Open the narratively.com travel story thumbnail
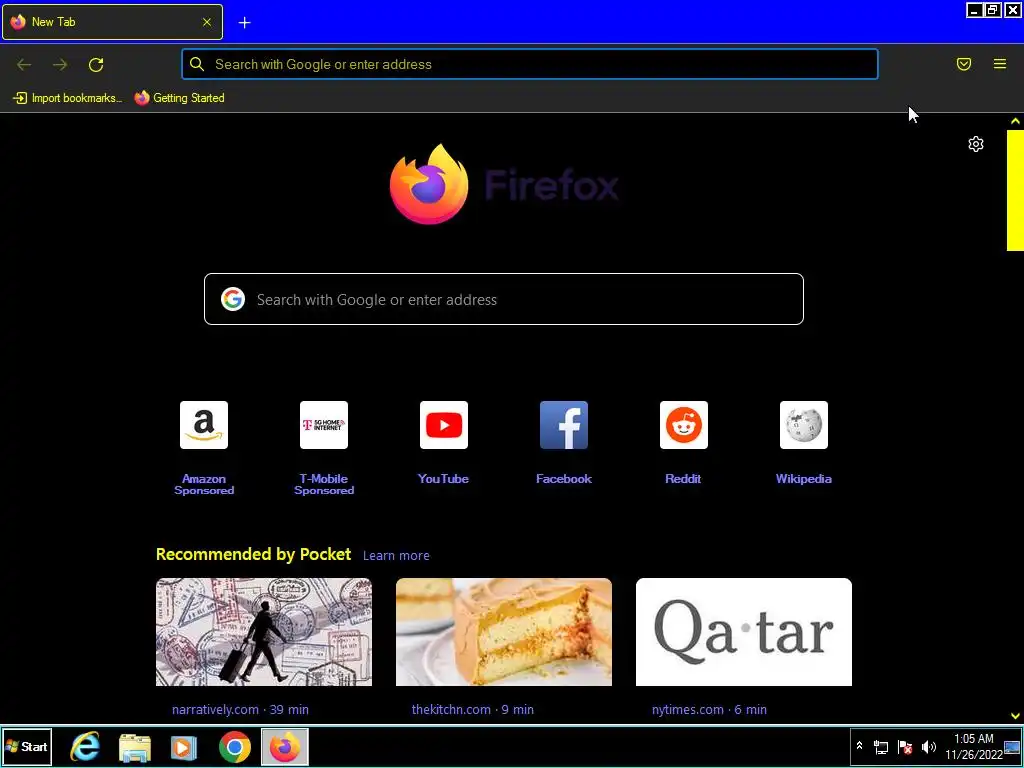Image resolution: width=1024 pixels, height=768 pixels. [x=264, y=632]
